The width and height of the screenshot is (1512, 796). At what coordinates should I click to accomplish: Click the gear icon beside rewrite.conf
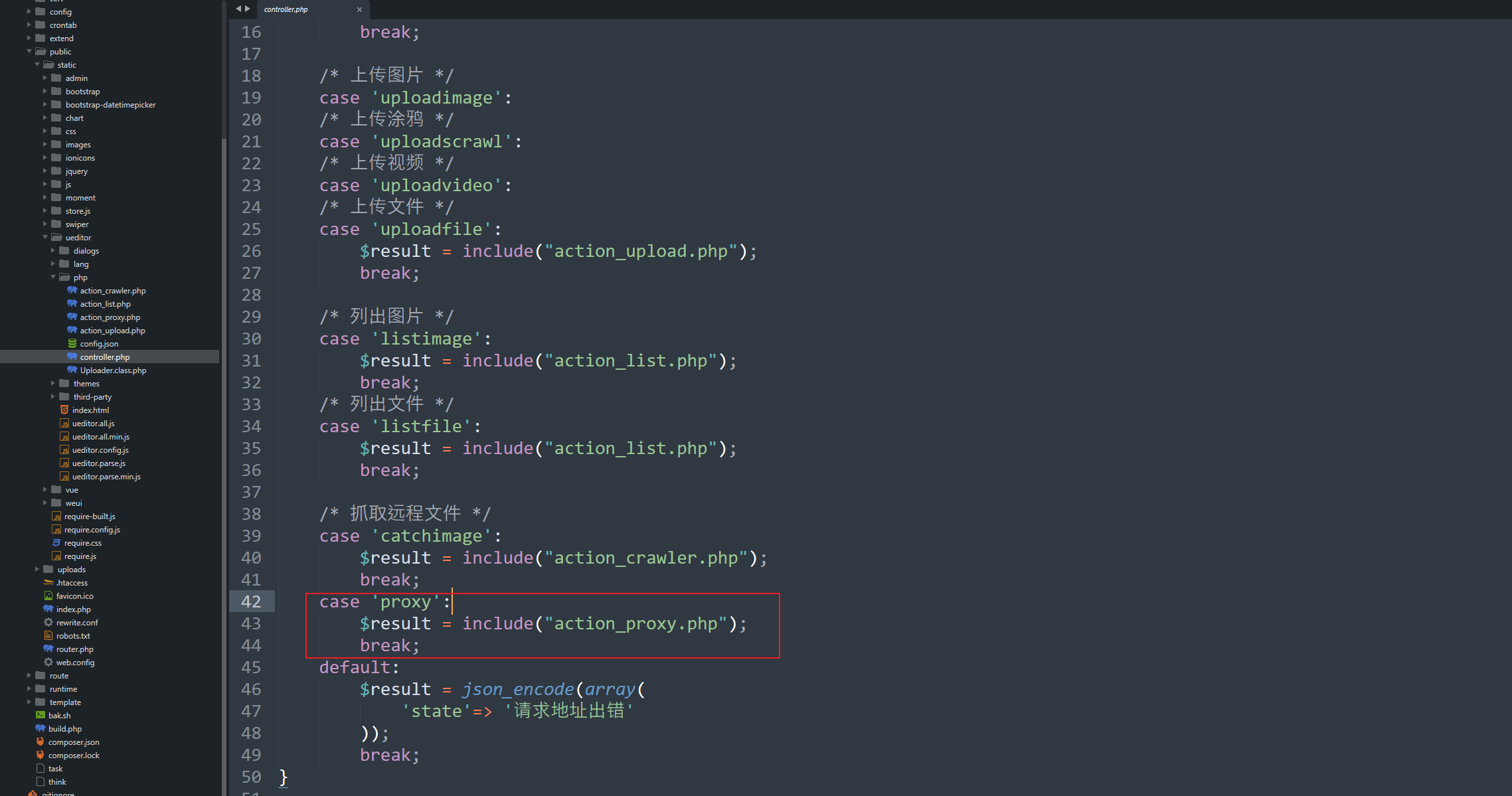tap(48, 622)
